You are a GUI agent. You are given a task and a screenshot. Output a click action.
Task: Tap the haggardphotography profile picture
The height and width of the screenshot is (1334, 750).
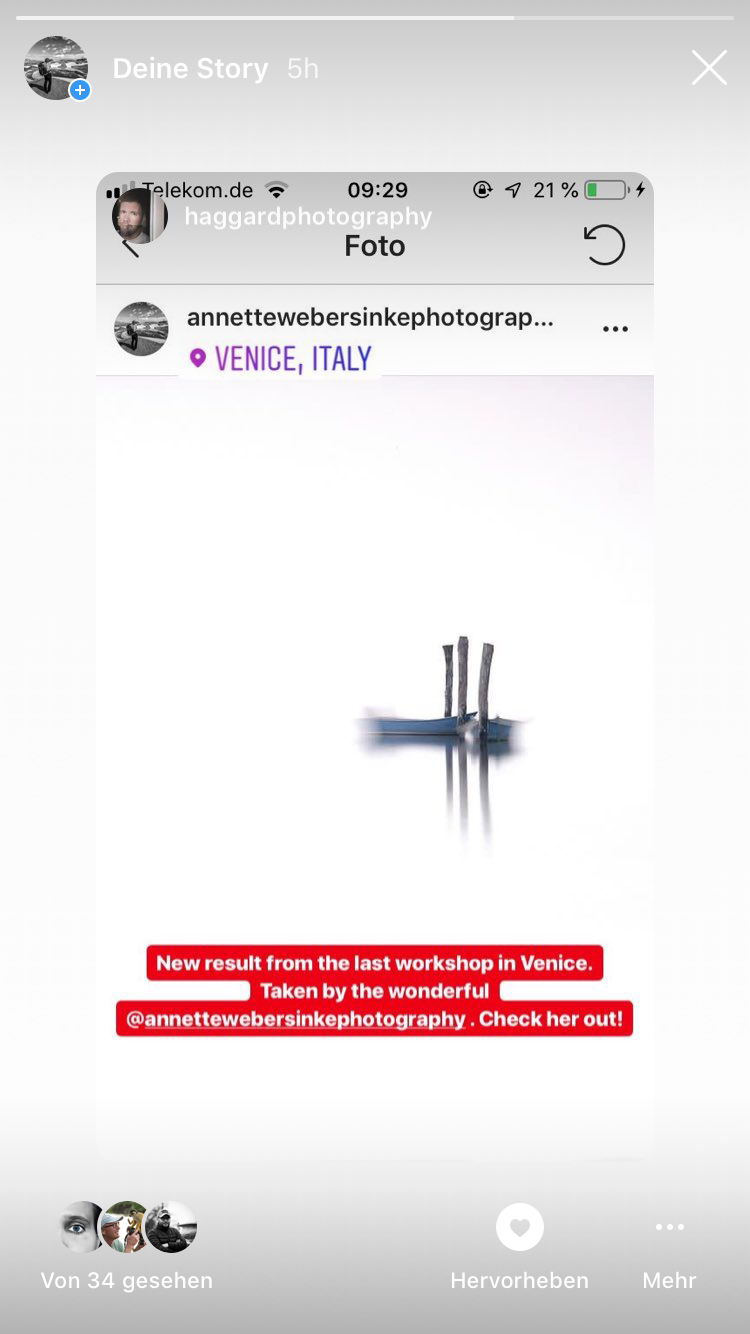[x=140, y=216]
